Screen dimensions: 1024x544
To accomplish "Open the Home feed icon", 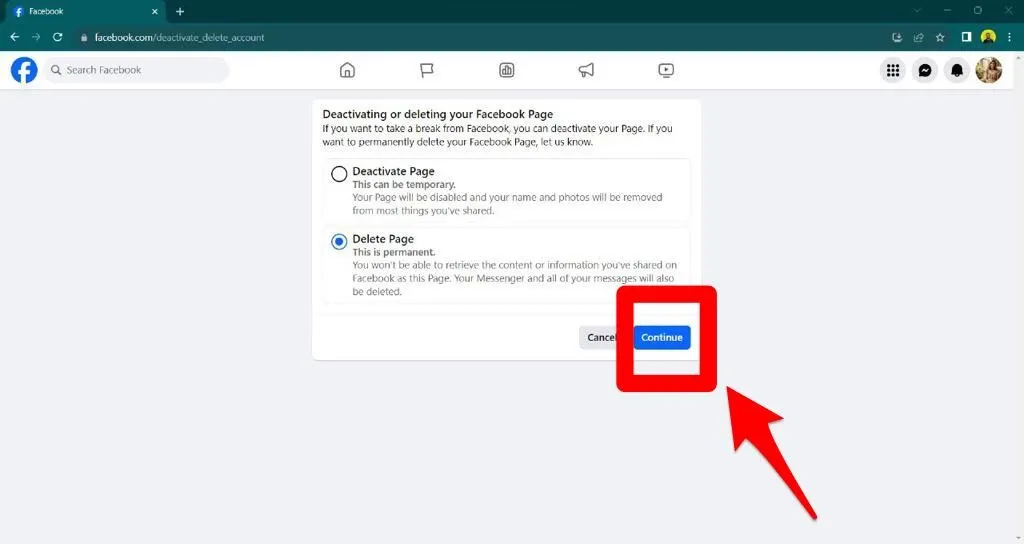I will pyautogui.click(x=347, y=70).
